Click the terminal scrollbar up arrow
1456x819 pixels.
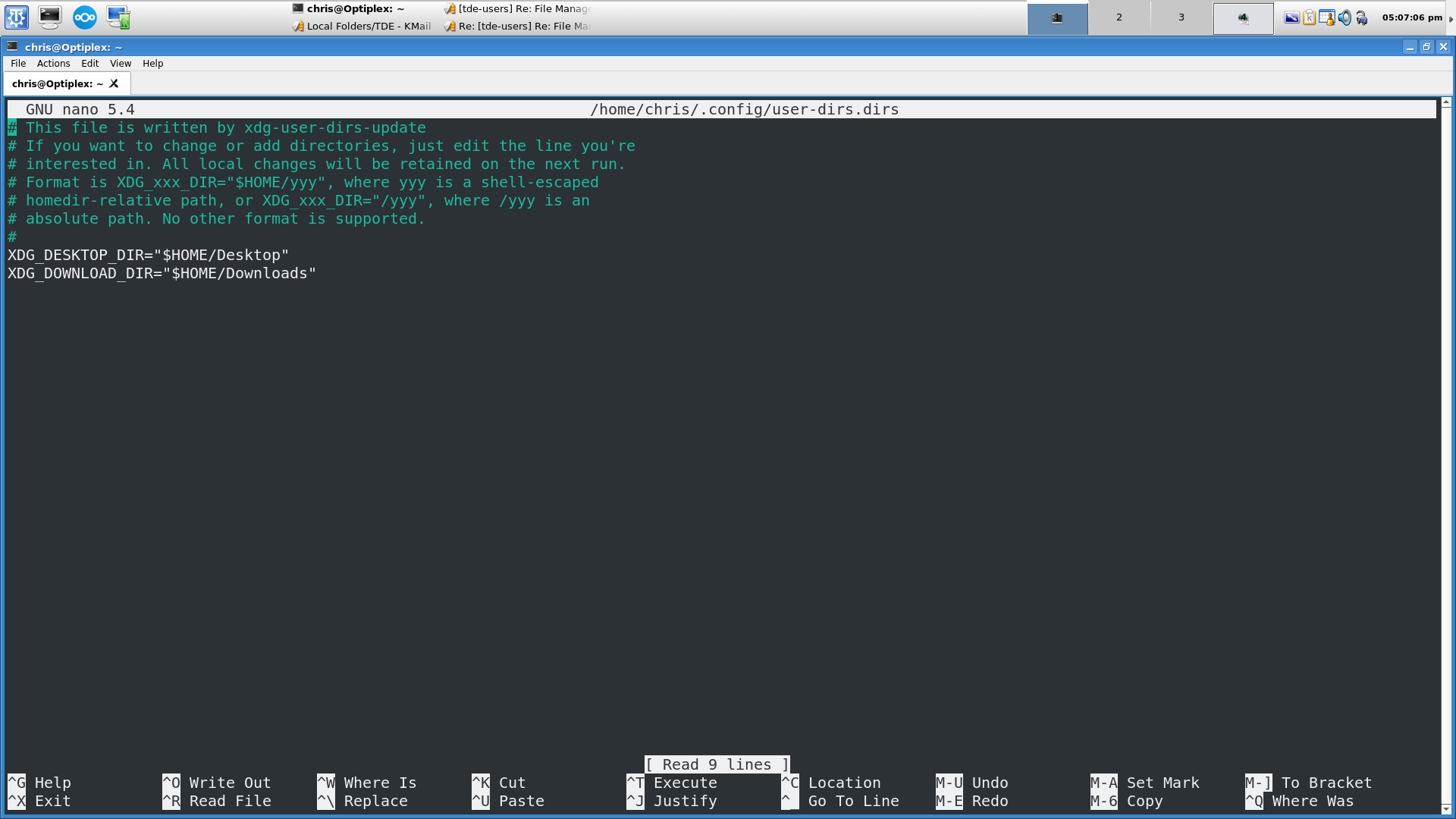1446,102
